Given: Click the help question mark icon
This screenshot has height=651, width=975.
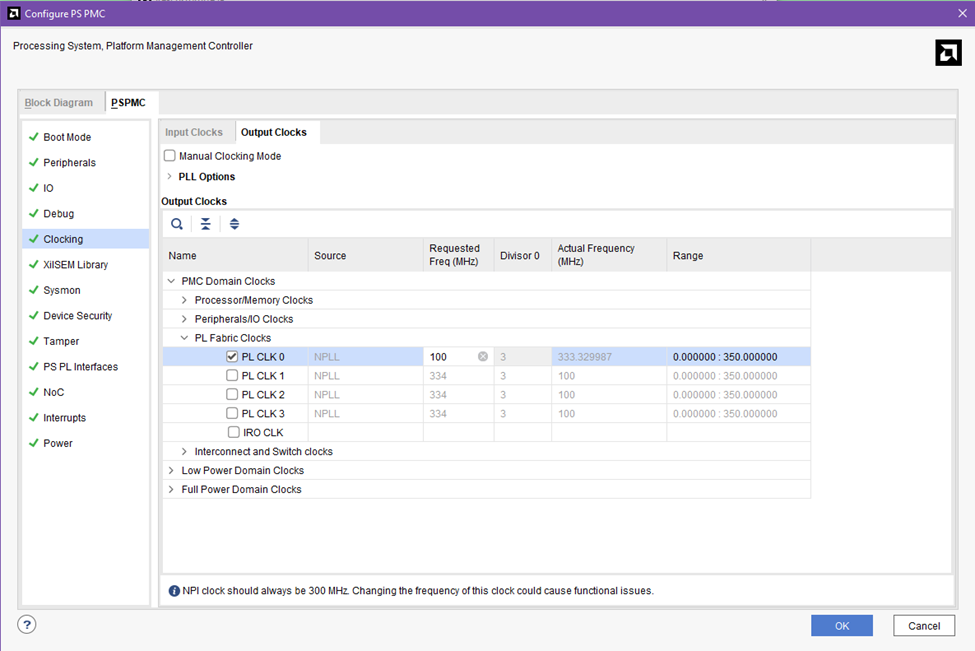Looking at the screenshot, I should 27,625.
